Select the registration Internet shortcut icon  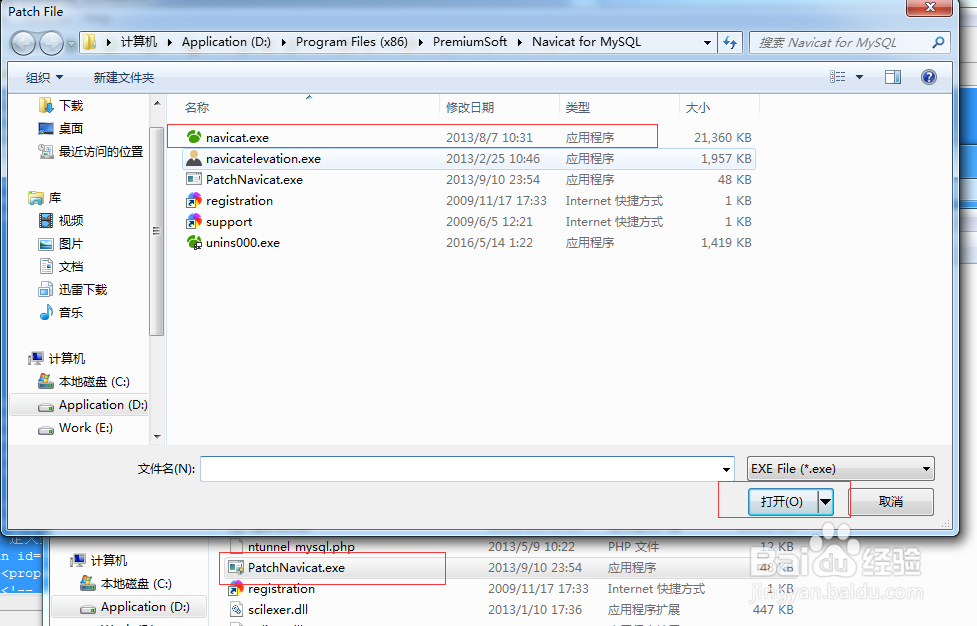coord(194,200)
